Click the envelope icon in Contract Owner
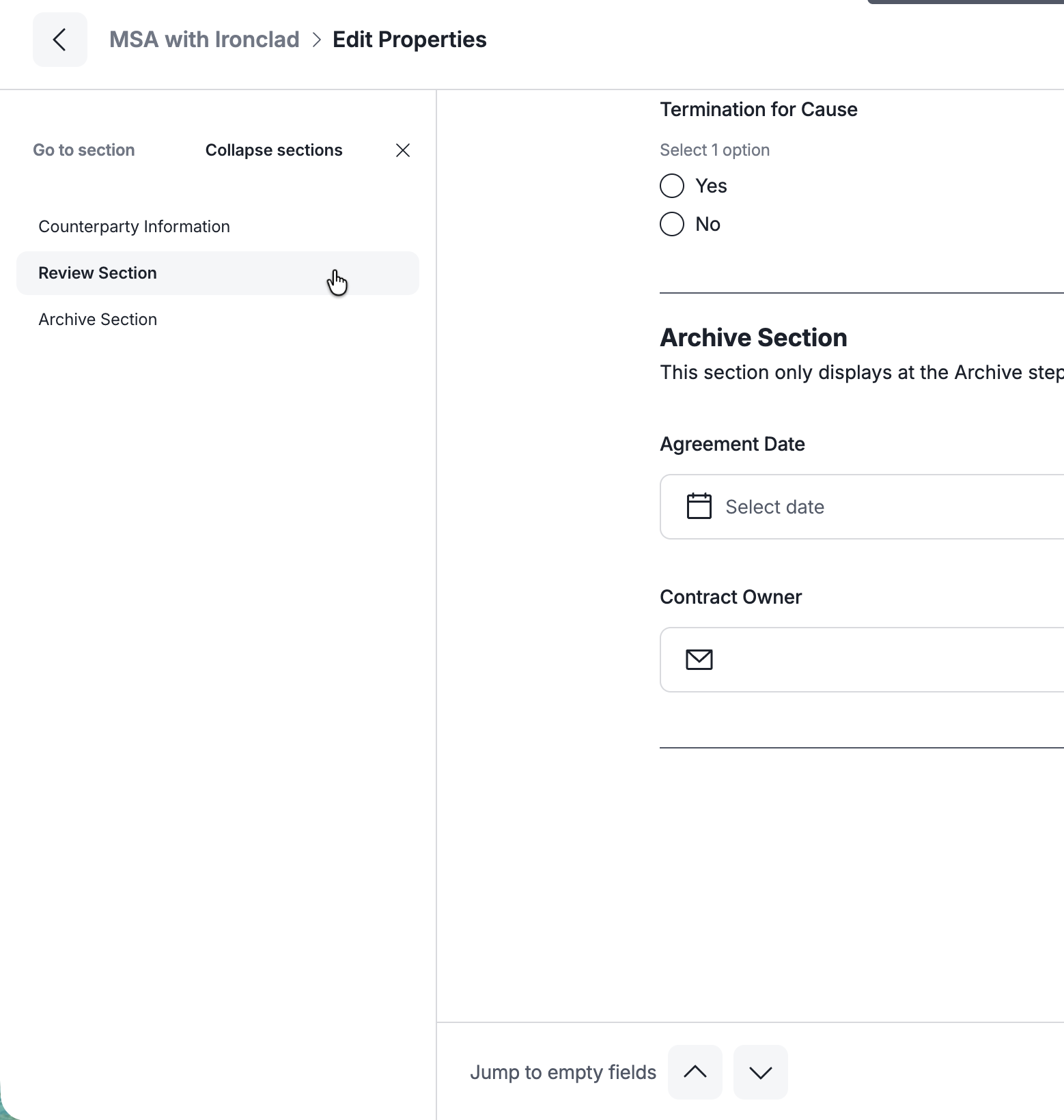This screenshot has width=1064, height=1120. [x=699, y=659]
